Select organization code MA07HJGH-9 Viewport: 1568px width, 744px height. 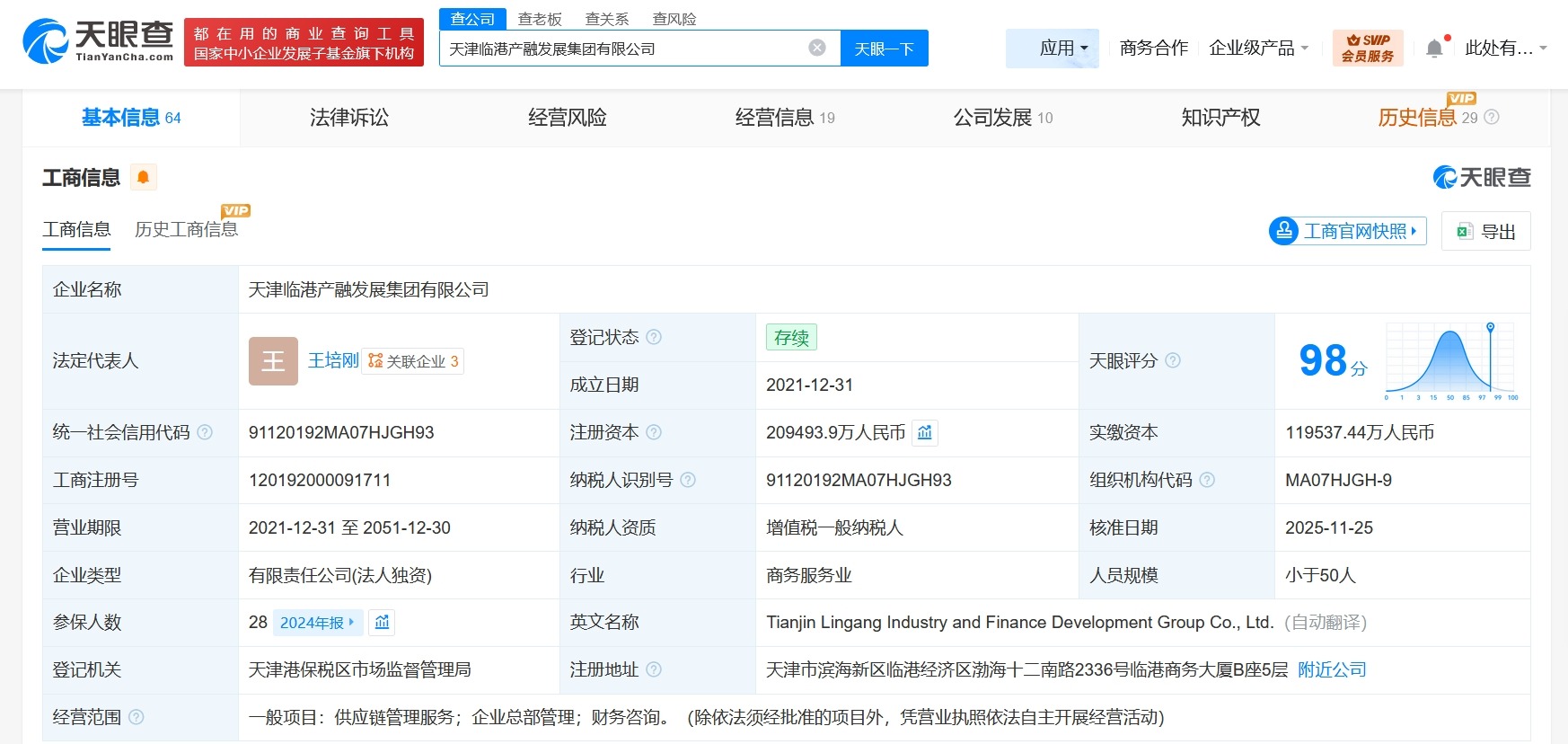[1338, 480]
